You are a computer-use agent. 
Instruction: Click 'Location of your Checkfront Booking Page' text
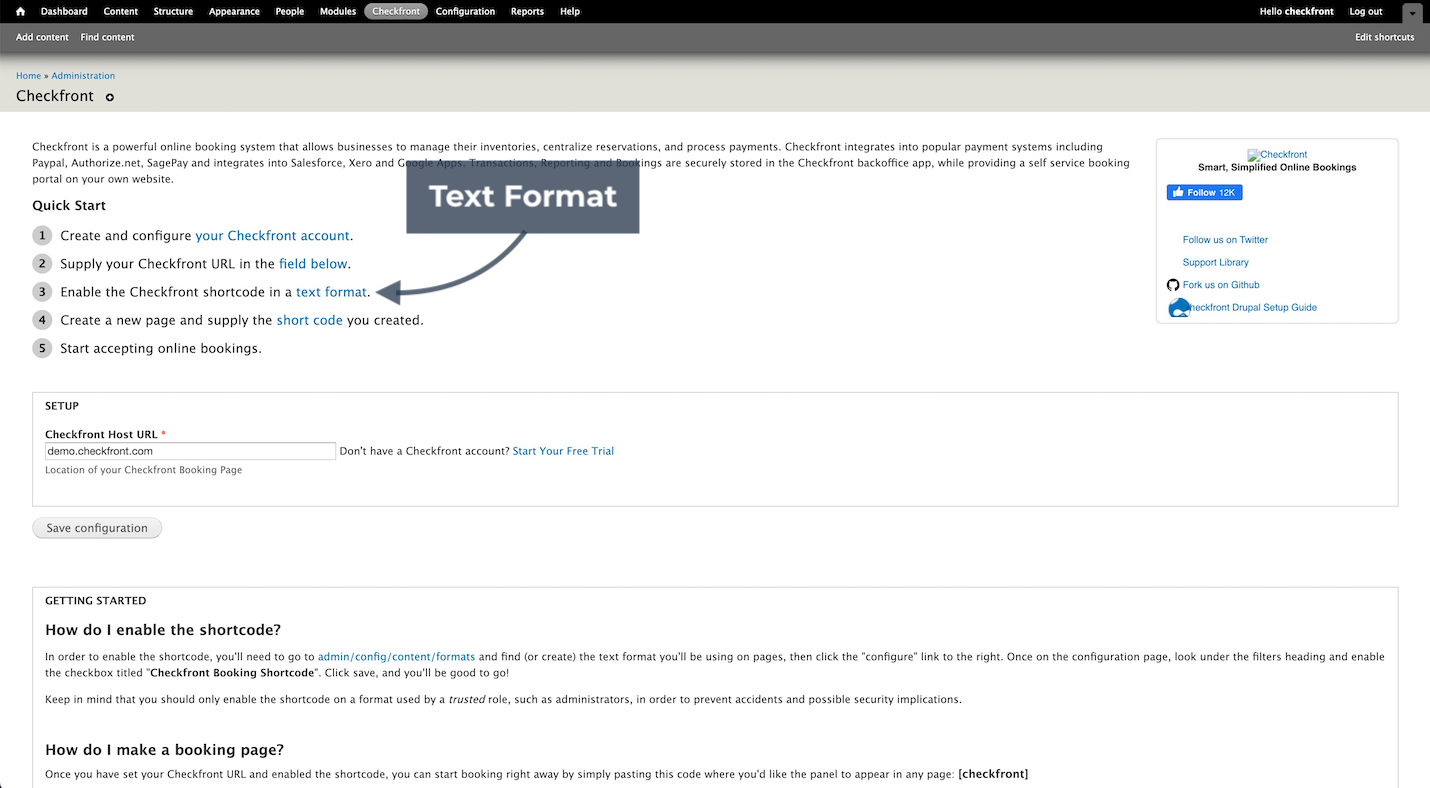[143, 470]
